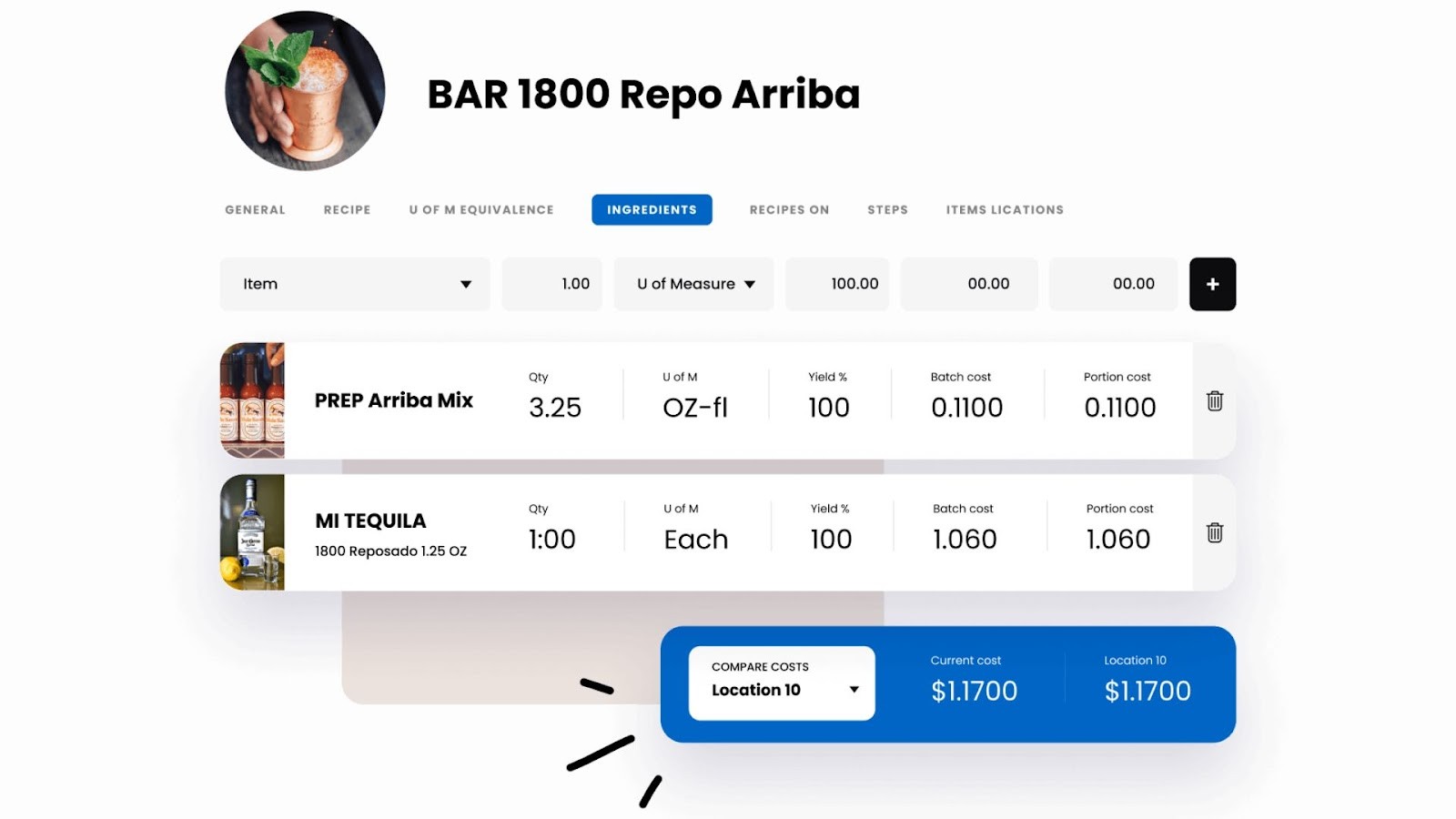Delete the MI TEQUILA ingredient
This screenshot has width=1456, height=819.
click(x=1215, y=534)
